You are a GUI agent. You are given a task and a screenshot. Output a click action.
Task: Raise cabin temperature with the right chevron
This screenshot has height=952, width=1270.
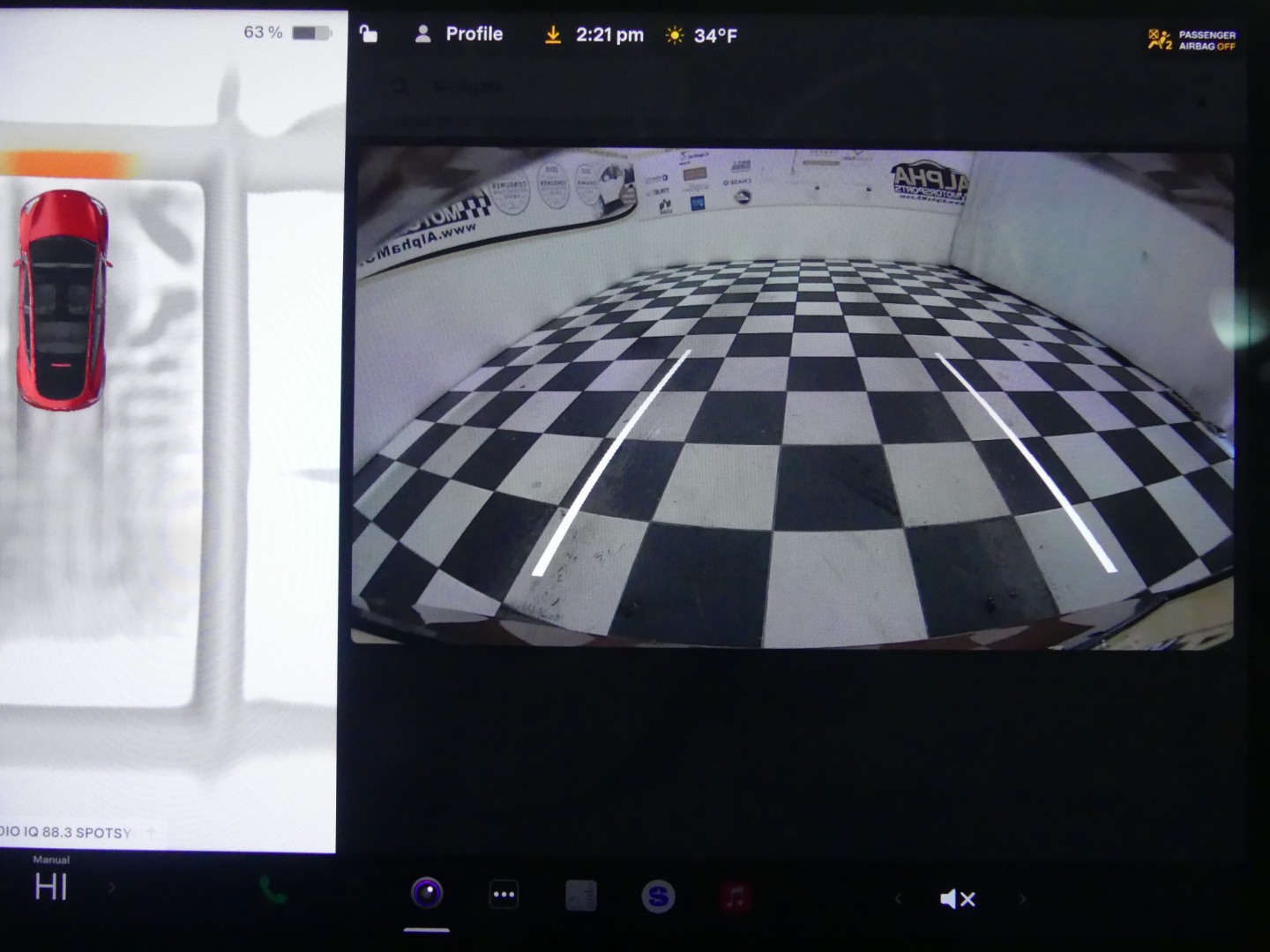coord(112,888)
